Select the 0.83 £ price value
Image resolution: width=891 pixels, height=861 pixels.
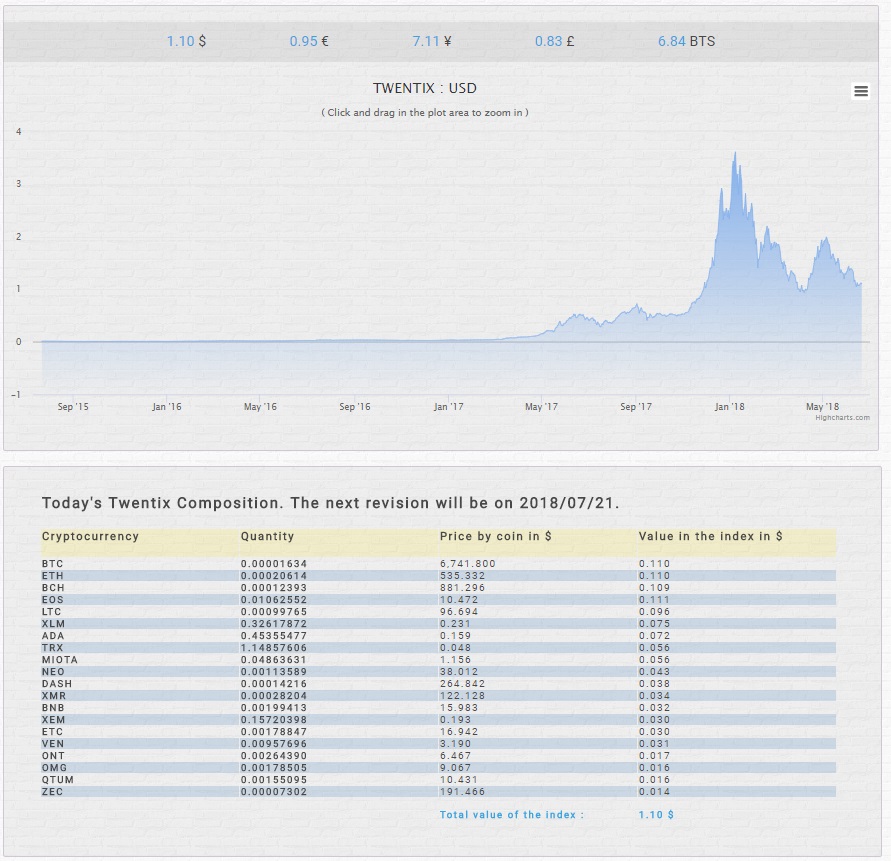(x=555, y=41)
